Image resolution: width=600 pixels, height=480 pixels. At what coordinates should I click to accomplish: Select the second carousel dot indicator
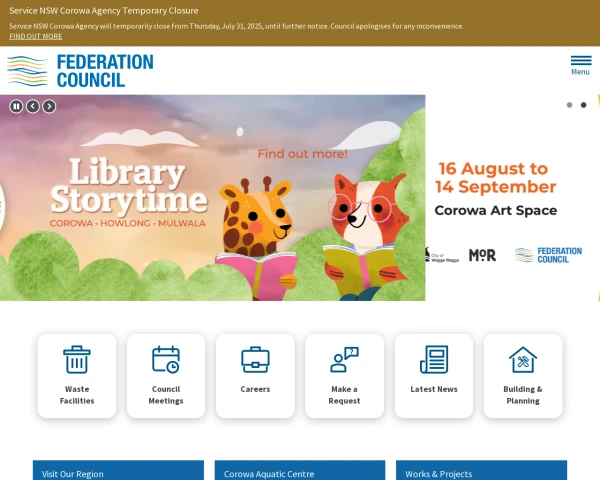coord(583,105)
